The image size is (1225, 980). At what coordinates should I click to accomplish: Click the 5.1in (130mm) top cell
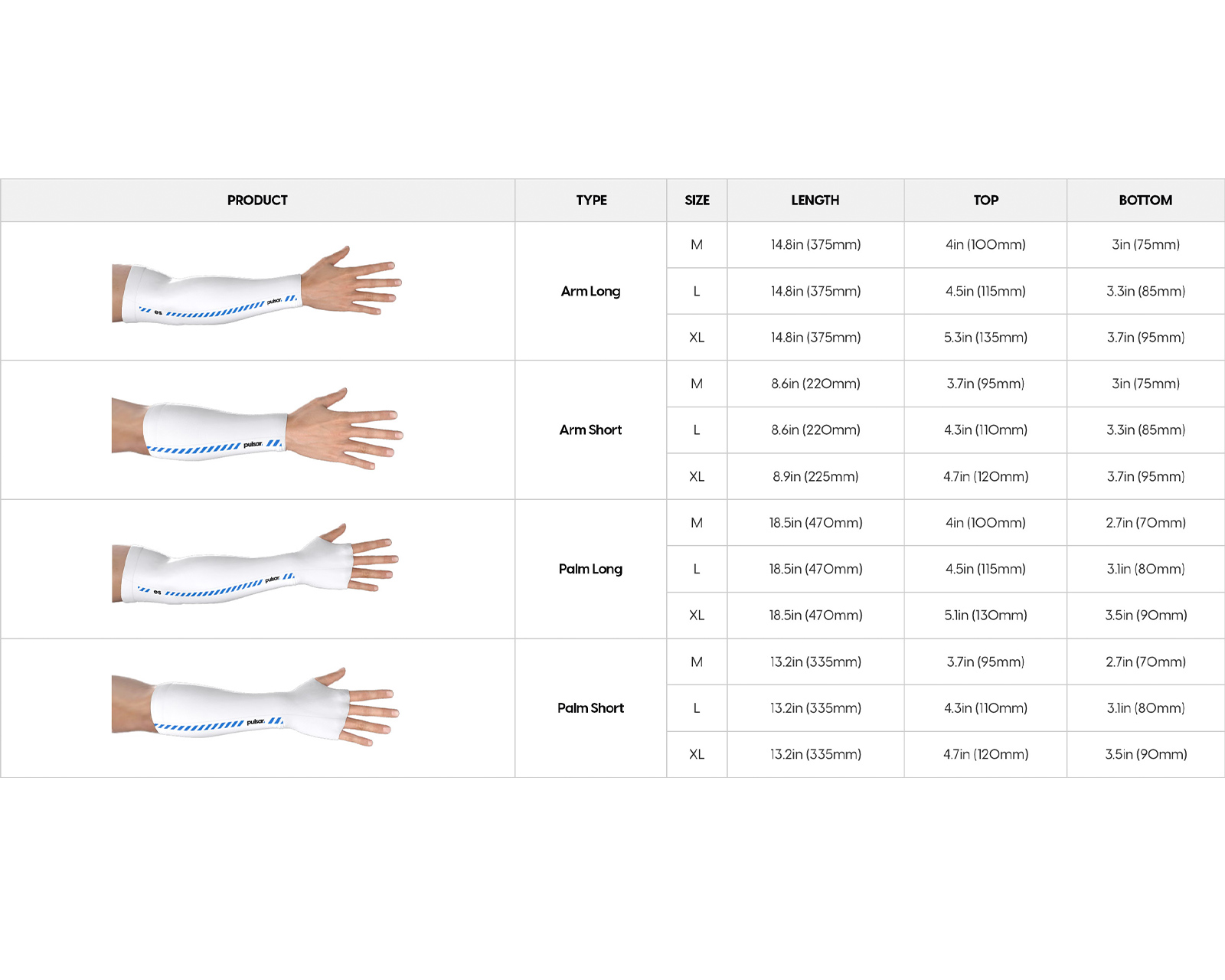(x=985, y=616)
